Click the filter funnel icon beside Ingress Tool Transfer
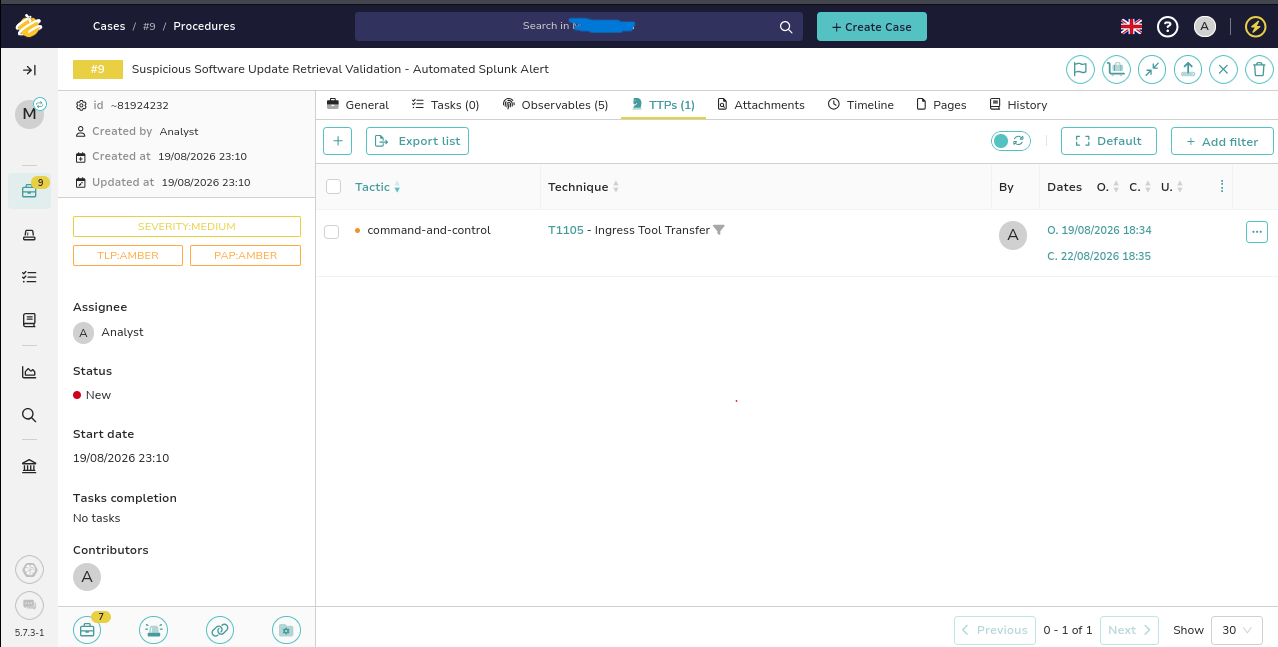 tap(719, 230)
